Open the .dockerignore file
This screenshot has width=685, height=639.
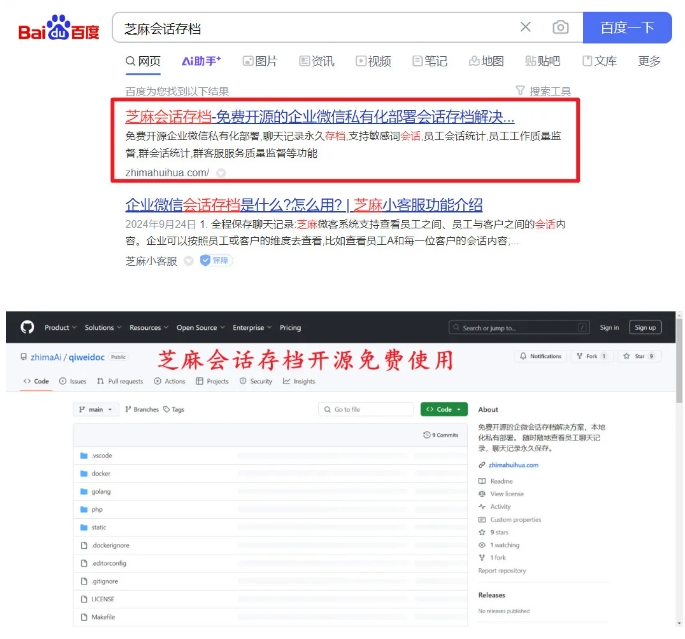click(x=111, y=545)
